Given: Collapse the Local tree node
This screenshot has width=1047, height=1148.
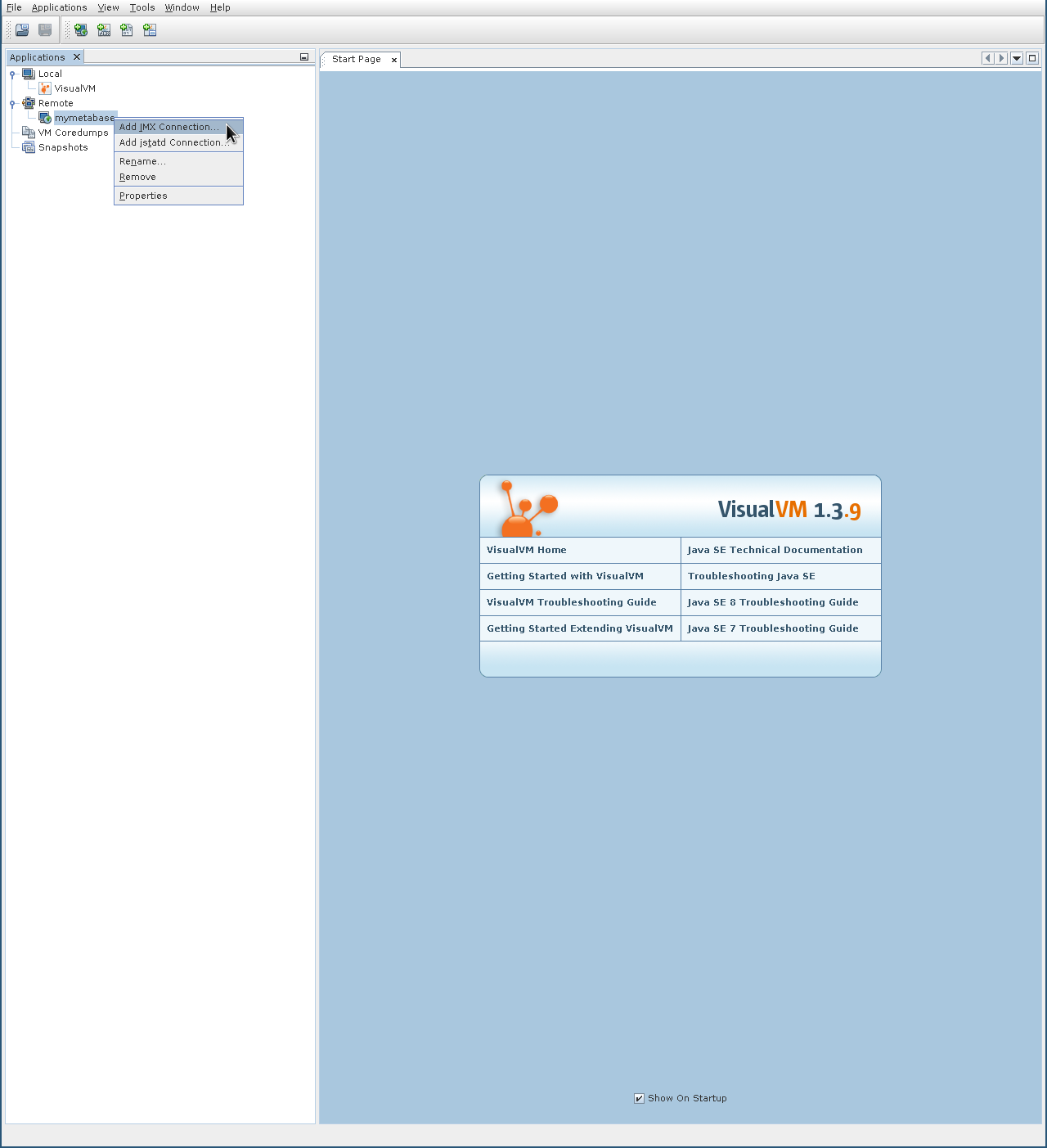Looking at the screenshot, I should (12, 74).
